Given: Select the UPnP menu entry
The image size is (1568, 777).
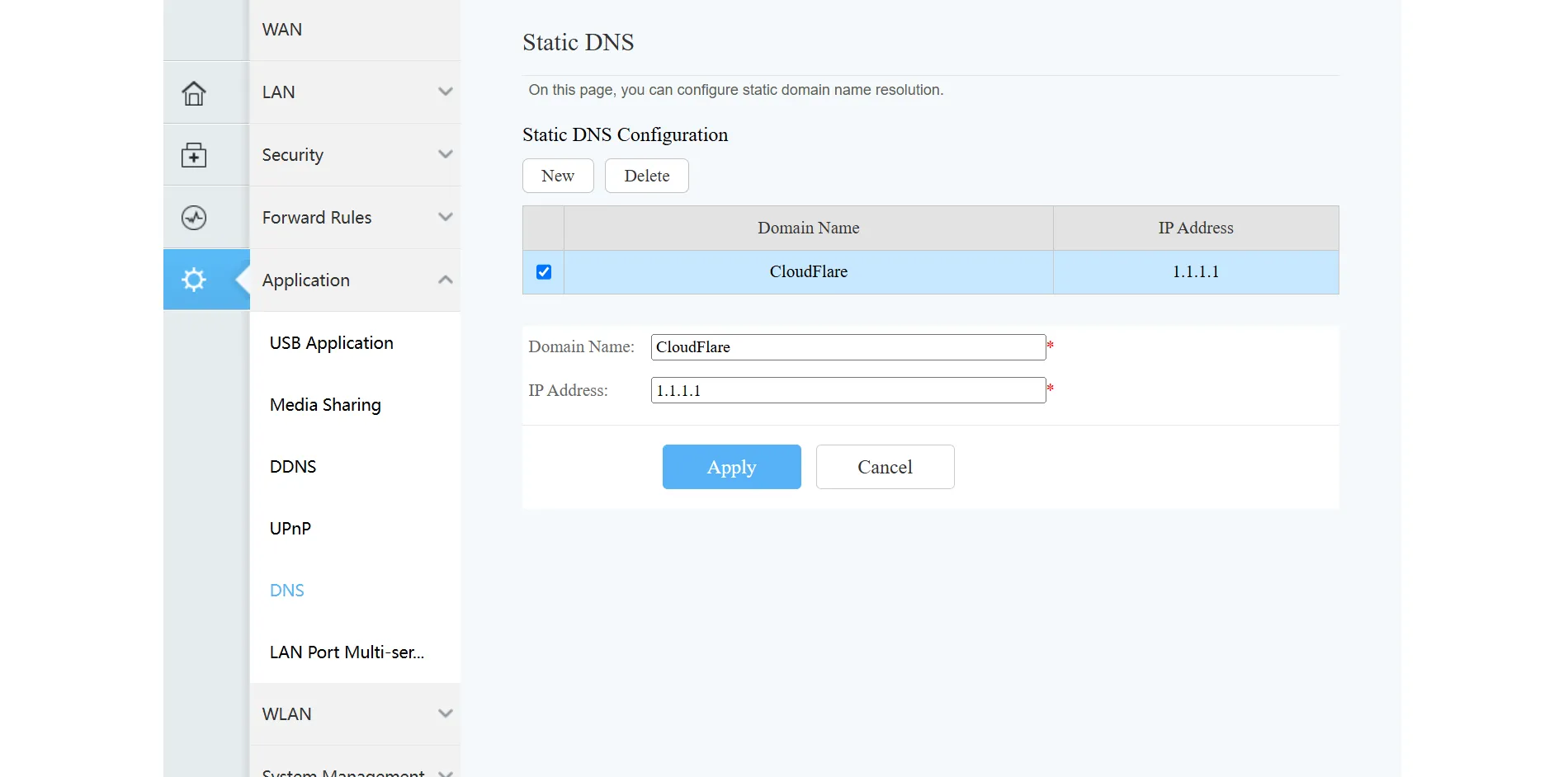Looking at the screenshot, I should click(x=290, y=528).
